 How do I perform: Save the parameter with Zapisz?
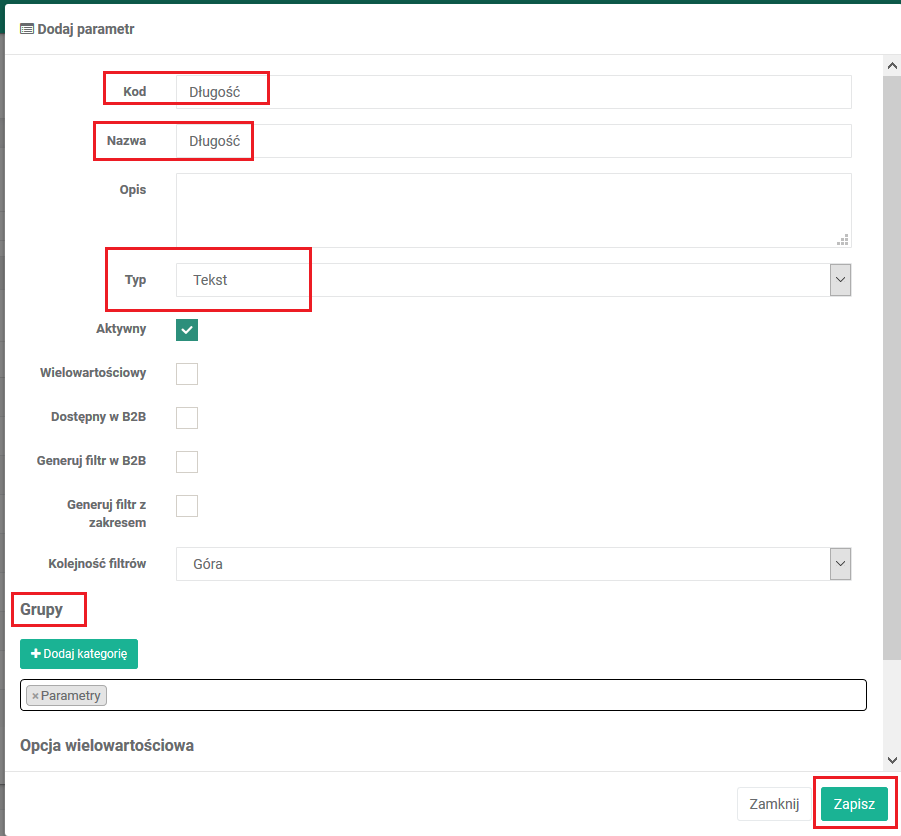(x=854, y=804)
